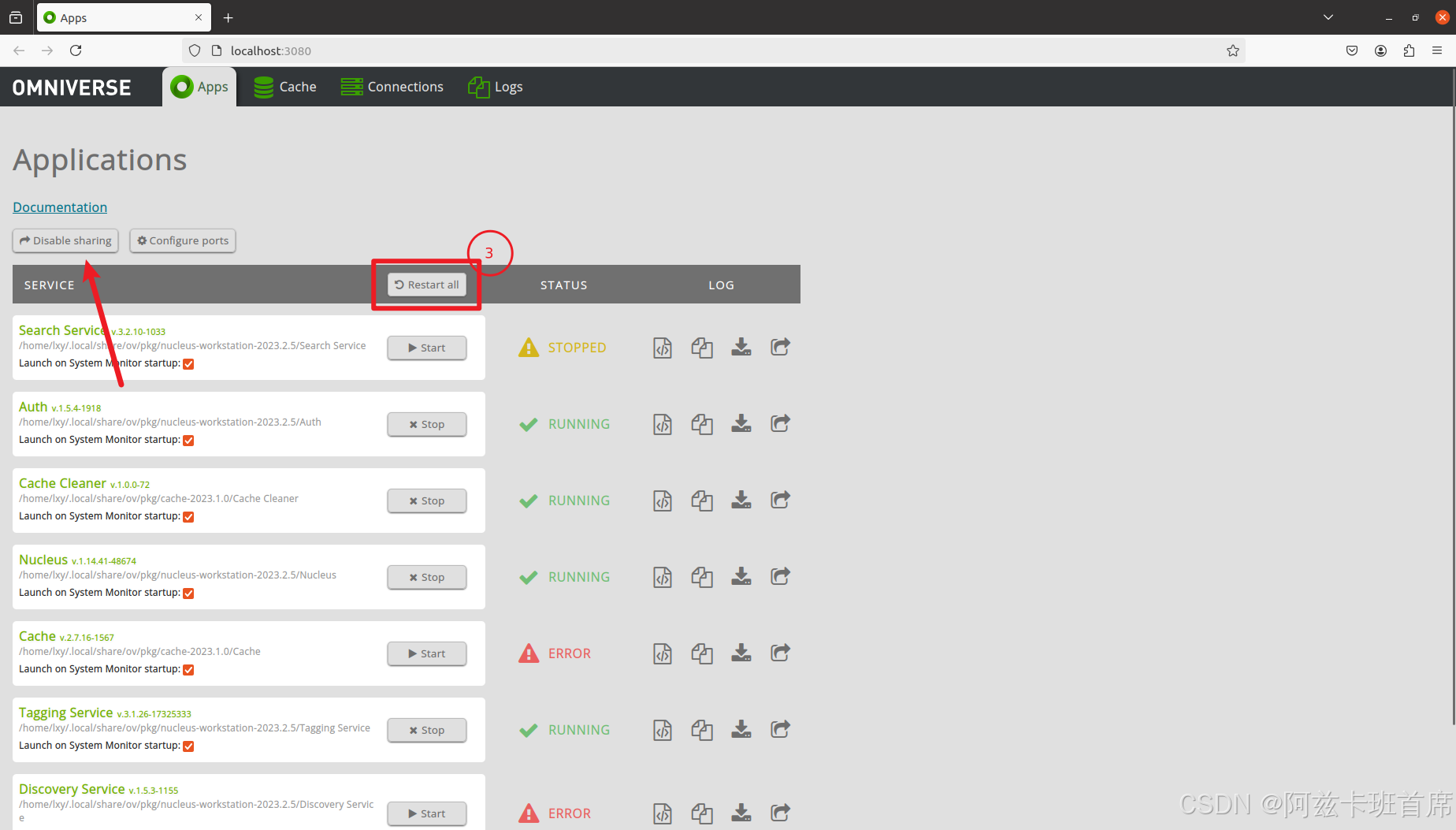Toggle Search Service launch on startup checkbox
The height and width of the screenshot is (830, 1456).
[x=188, y=364]
